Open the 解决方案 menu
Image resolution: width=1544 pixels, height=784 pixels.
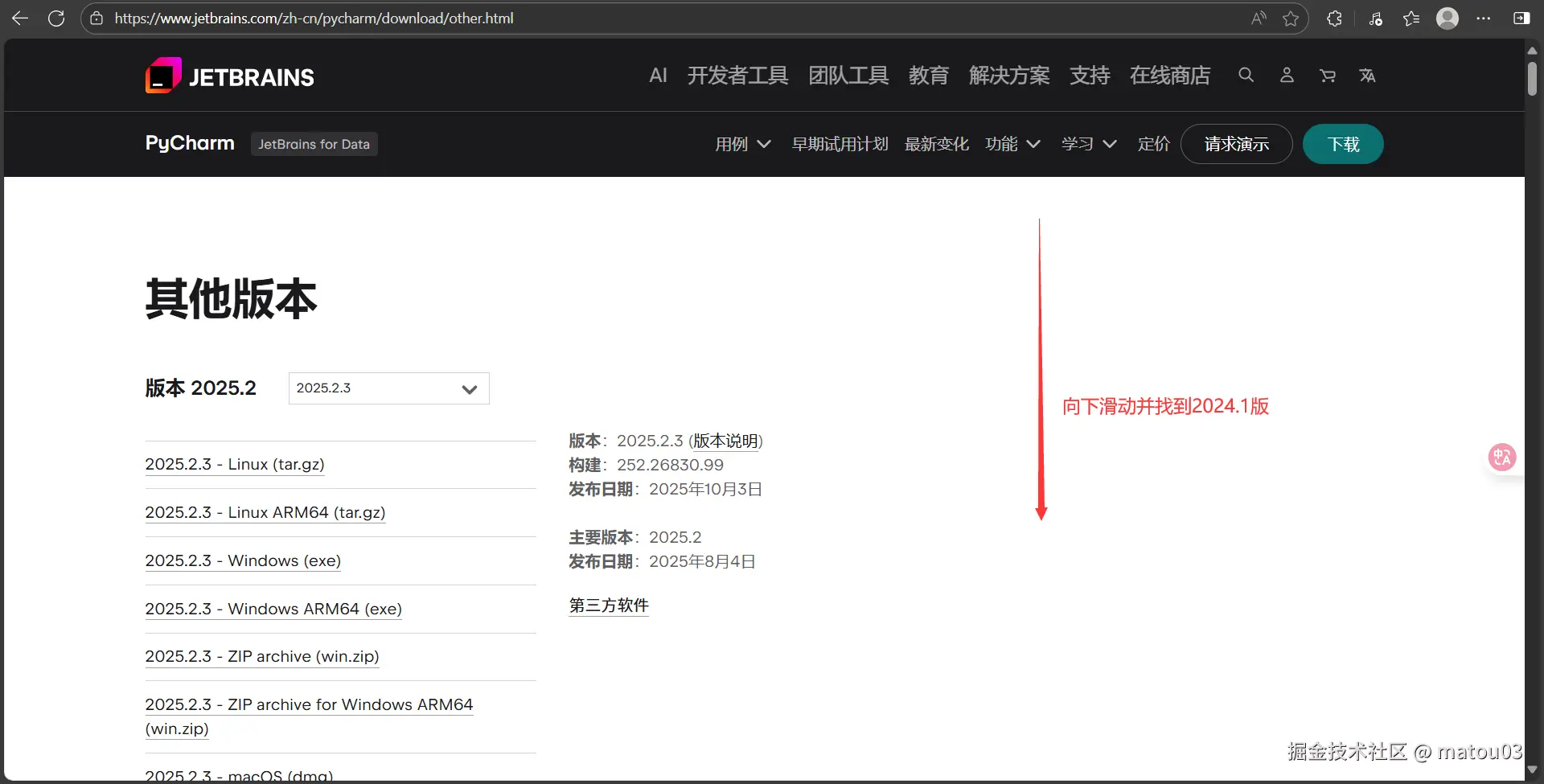[x=1009, y=75]
